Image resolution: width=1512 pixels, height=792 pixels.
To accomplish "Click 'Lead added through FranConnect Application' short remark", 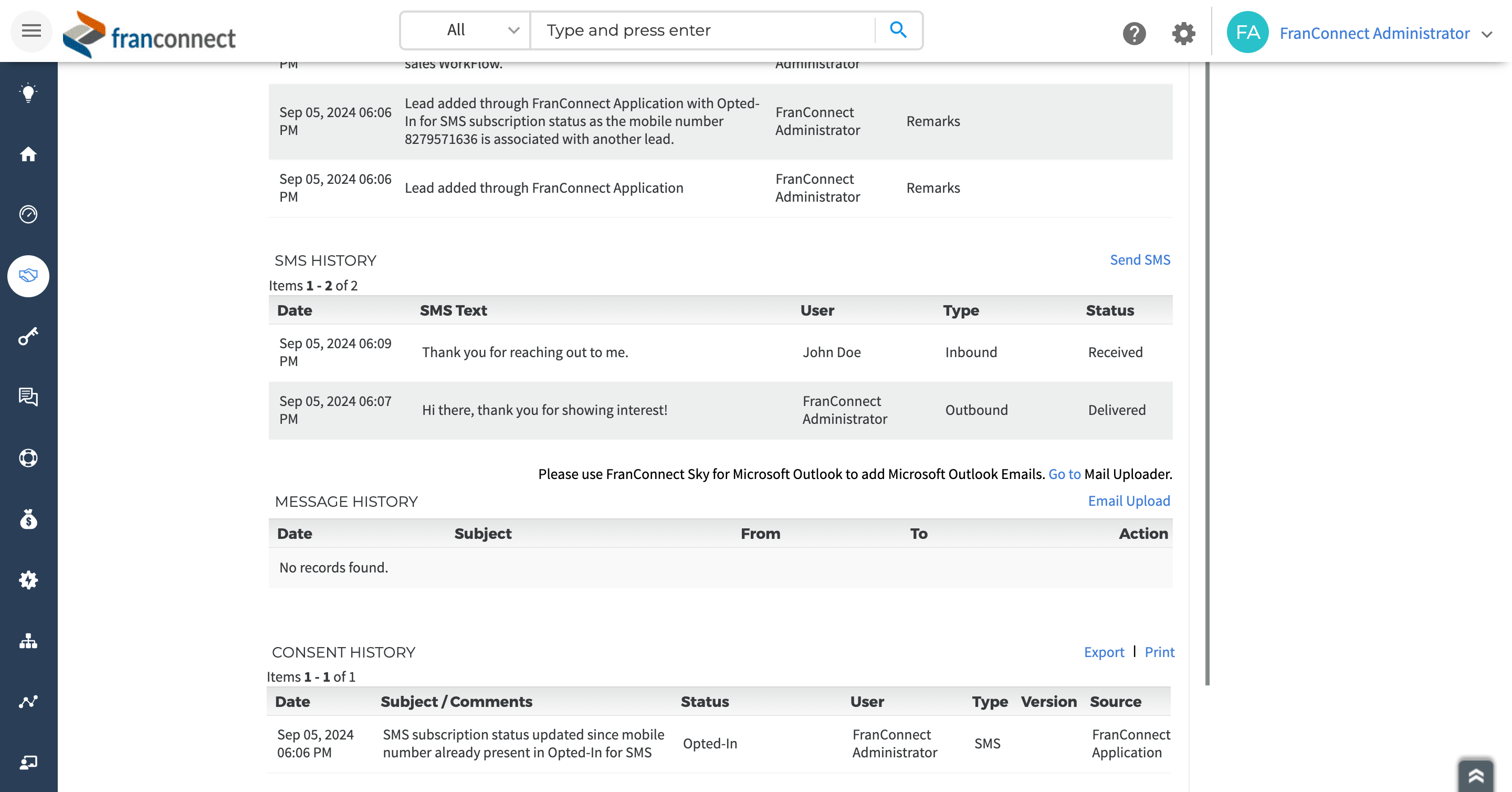I will [x=543, y=187].
